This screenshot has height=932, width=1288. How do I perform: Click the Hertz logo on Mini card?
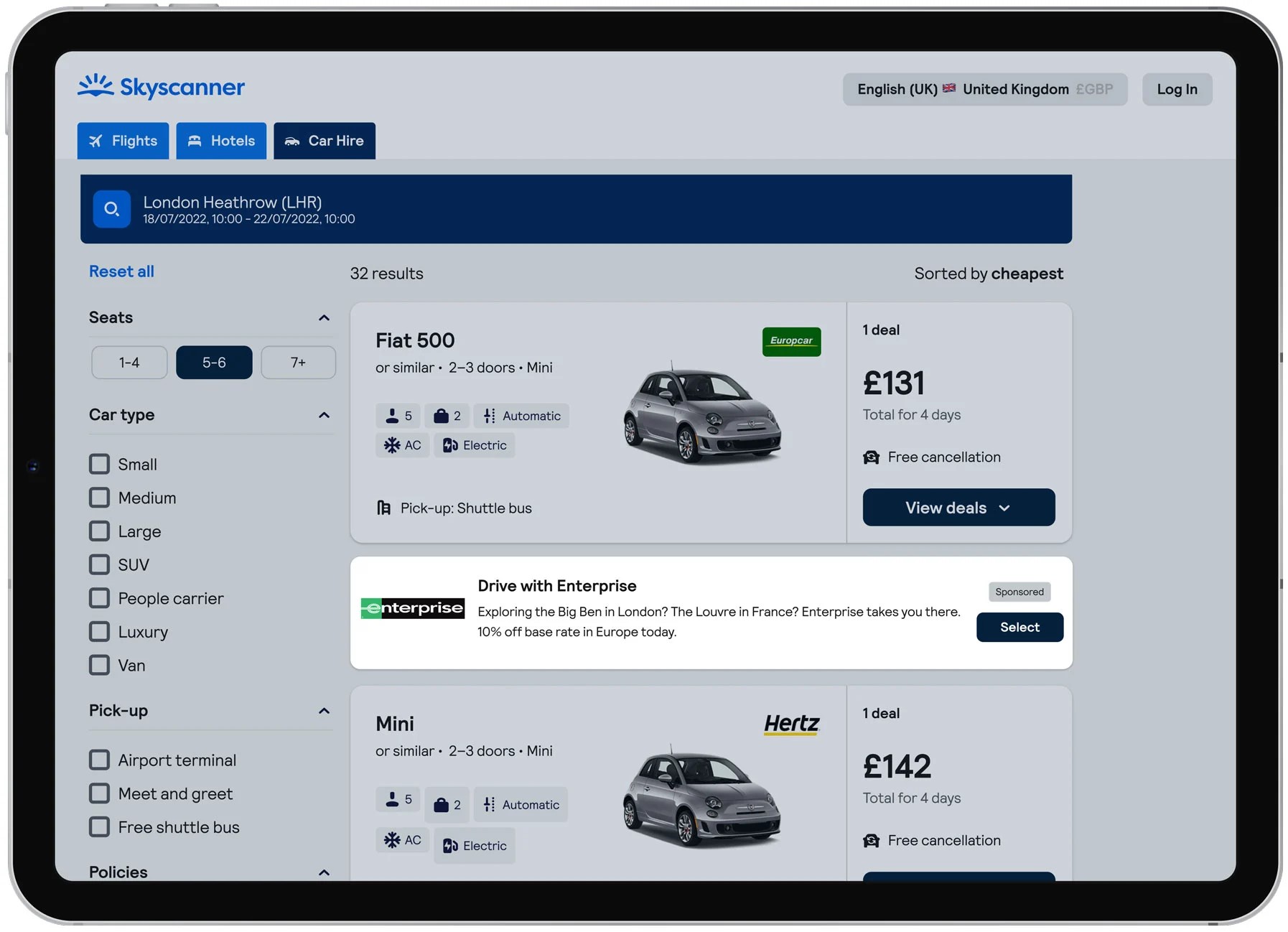pos(792,724)
